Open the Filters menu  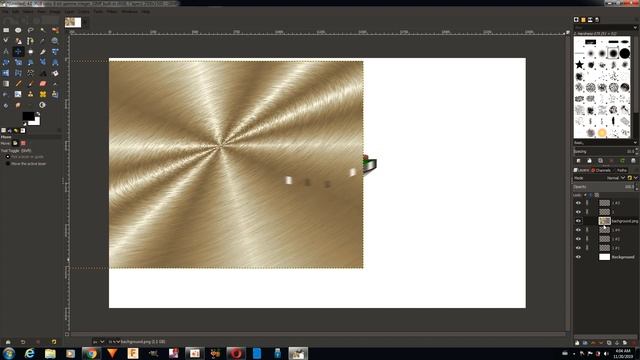[x=112, y=11]
